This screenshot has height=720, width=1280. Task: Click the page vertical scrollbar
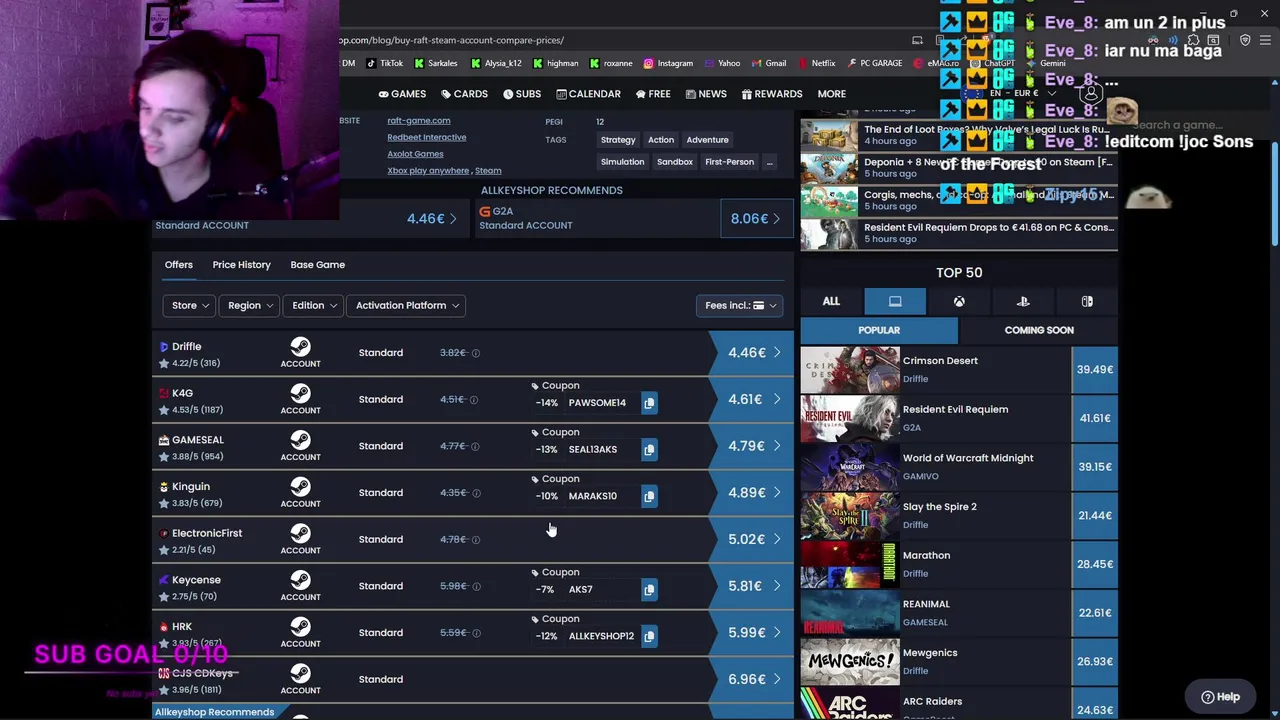pos(1274,195)
